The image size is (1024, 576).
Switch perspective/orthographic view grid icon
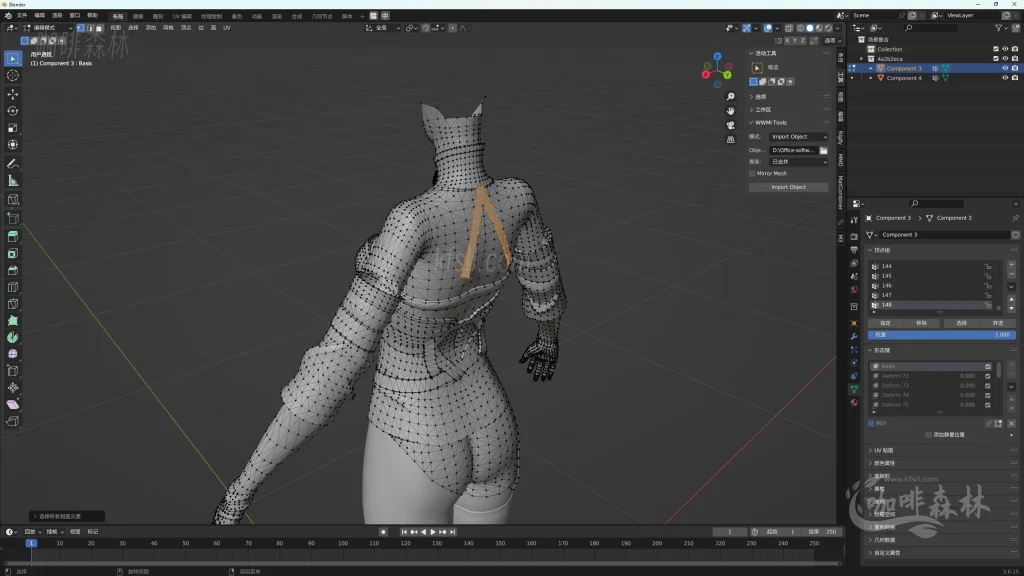(730, 140)
